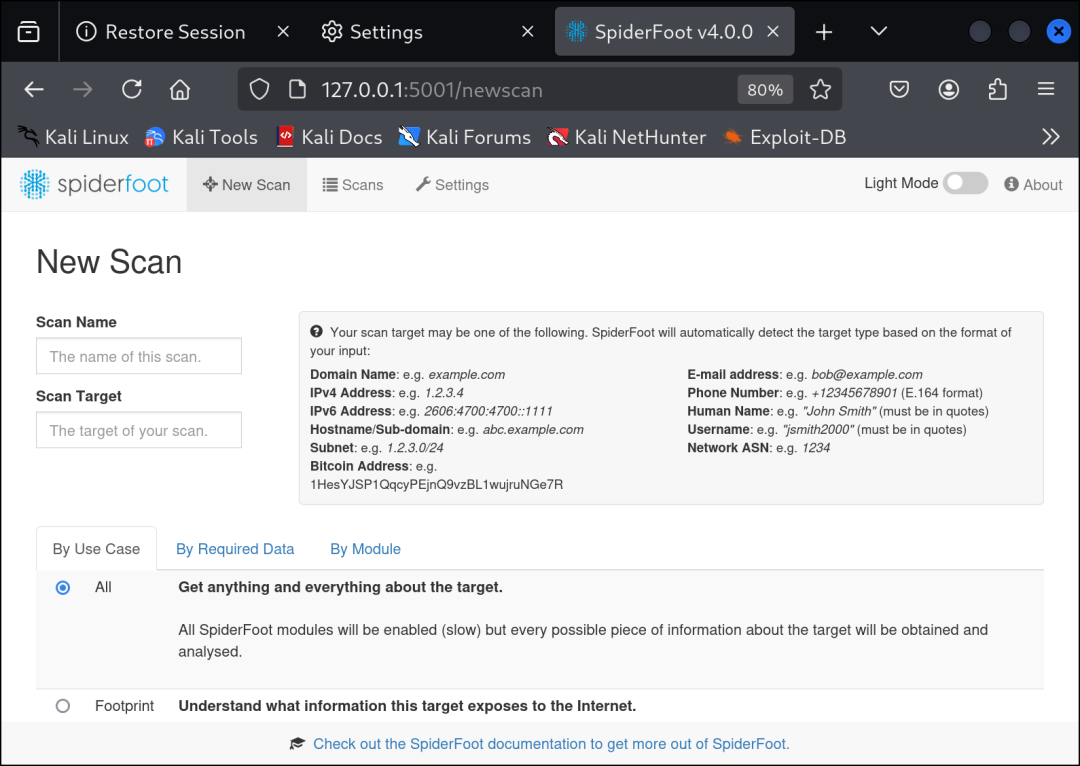Open the Firefox extensions puzzle icon
The image size is (1080, 766).
tap(997, 90)
